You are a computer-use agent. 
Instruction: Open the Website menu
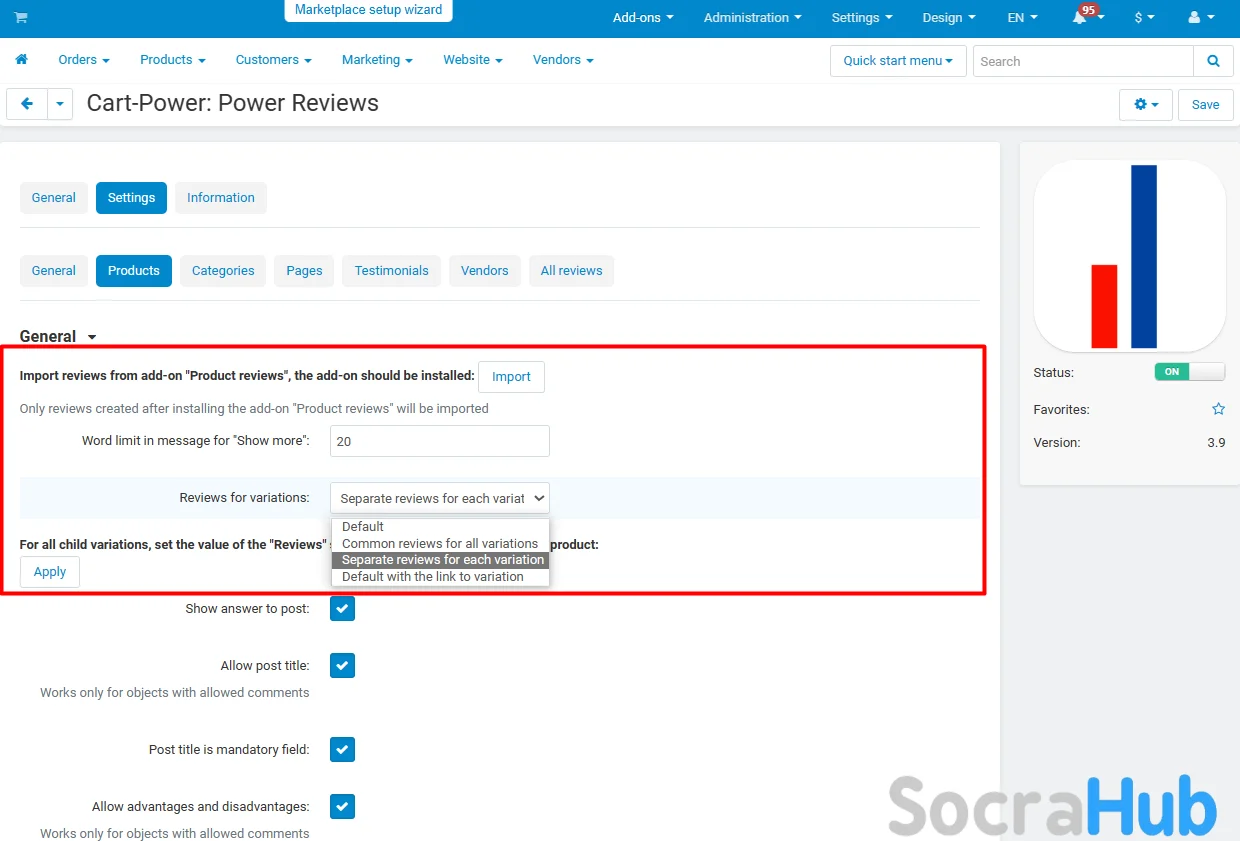[x=473, y=60]
